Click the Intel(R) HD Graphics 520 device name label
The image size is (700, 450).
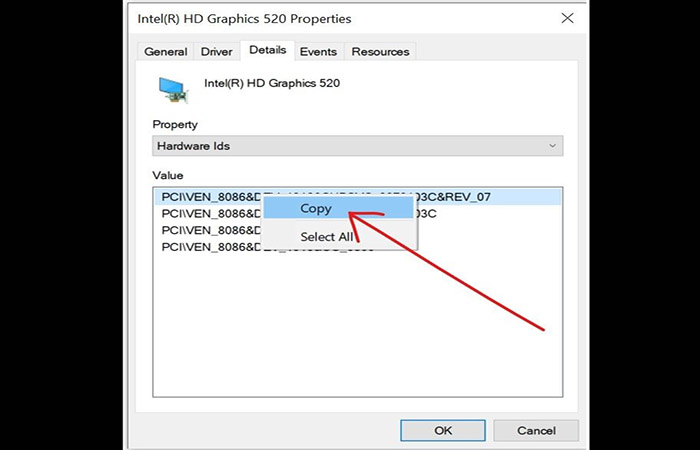(x=272, y=83)
